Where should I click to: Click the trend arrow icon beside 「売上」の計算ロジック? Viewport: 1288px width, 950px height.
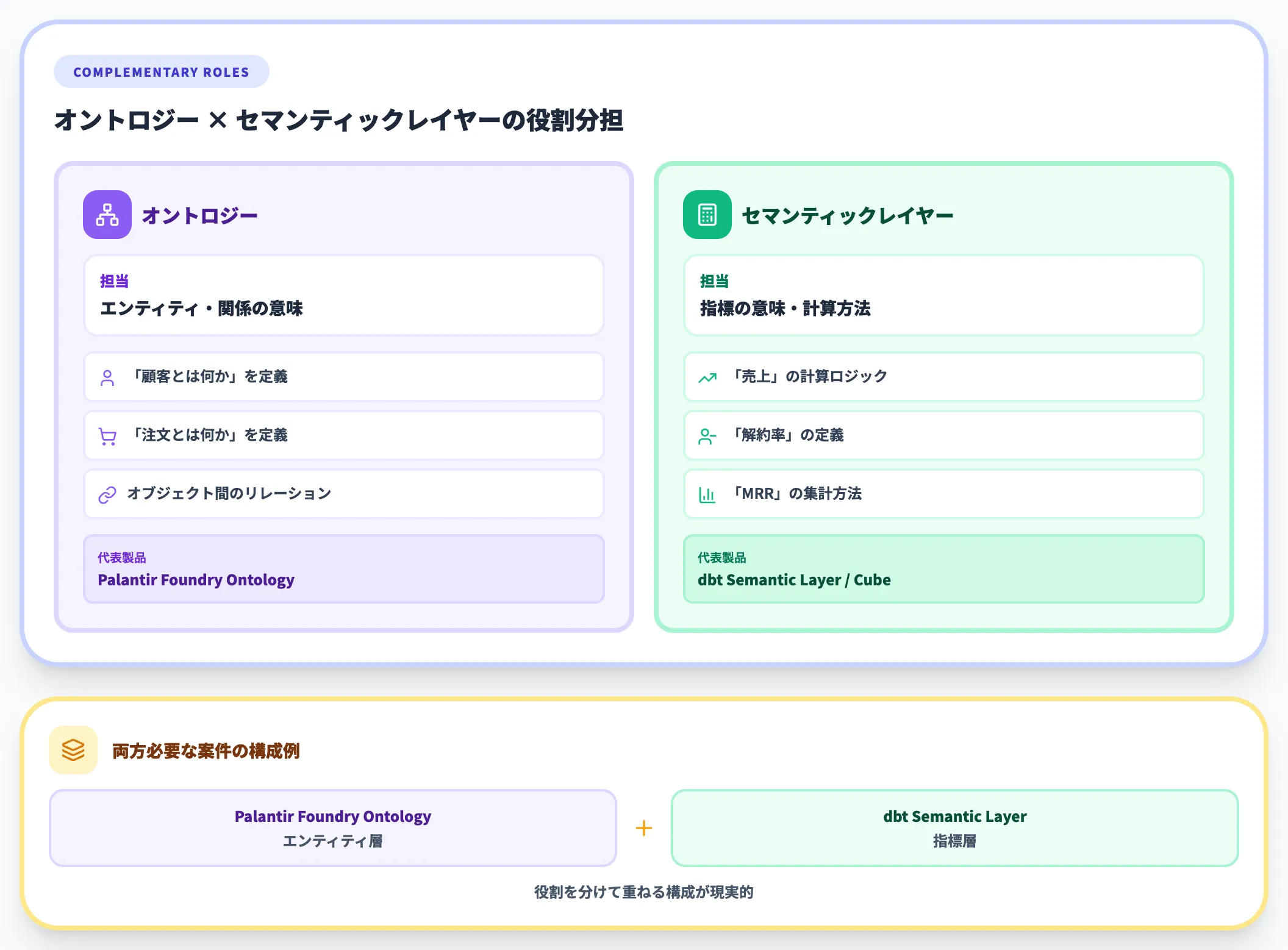707,377
